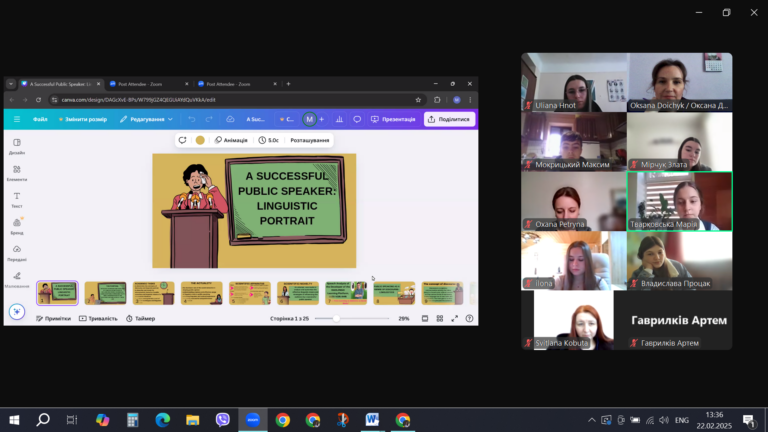This screenshot has height=432, width=768.
Task: Show hidden system tray icons
Action: pos(592,420)
